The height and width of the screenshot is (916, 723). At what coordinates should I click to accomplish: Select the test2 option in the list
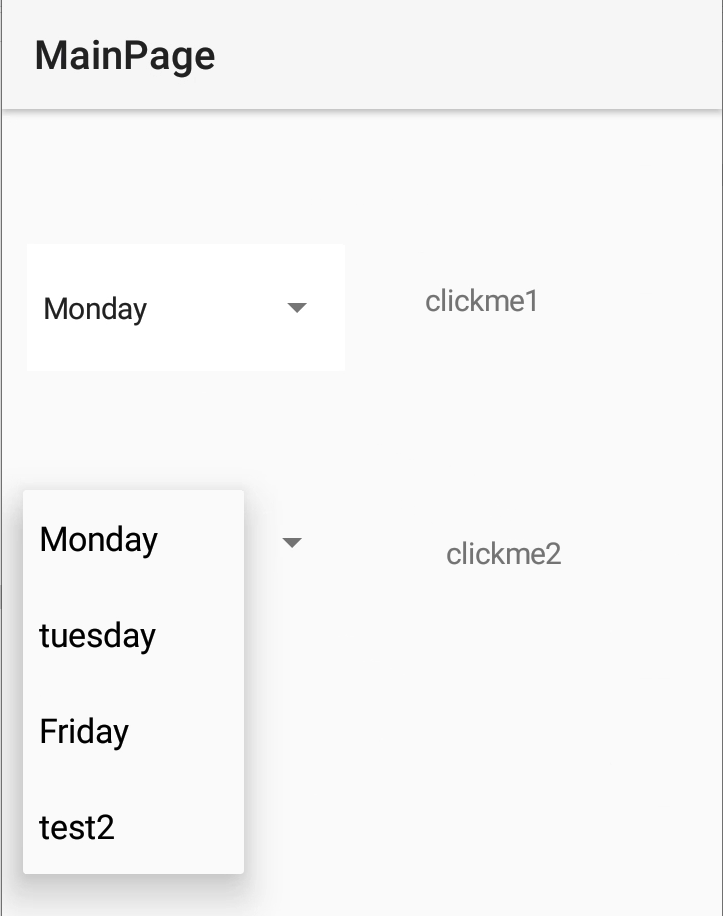tap(77, 827)
